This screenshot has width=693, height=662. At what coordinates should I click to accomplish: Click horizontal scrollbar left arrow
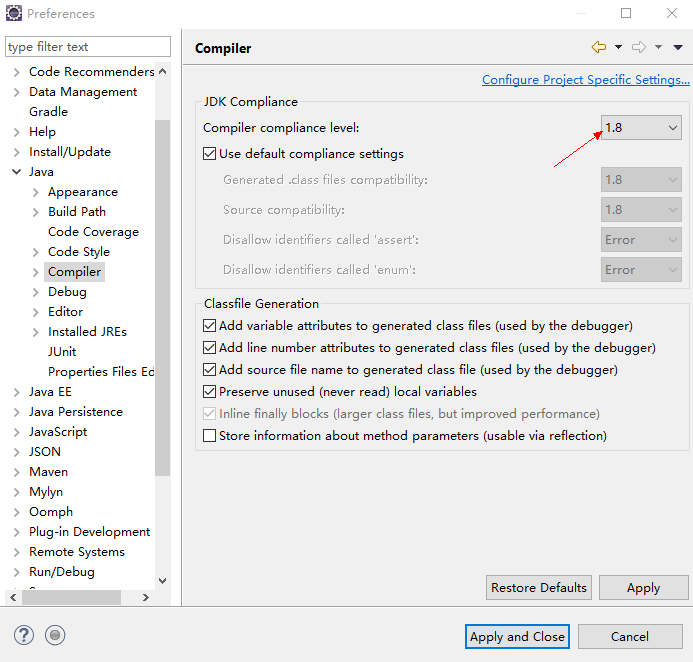coord(13,597)
